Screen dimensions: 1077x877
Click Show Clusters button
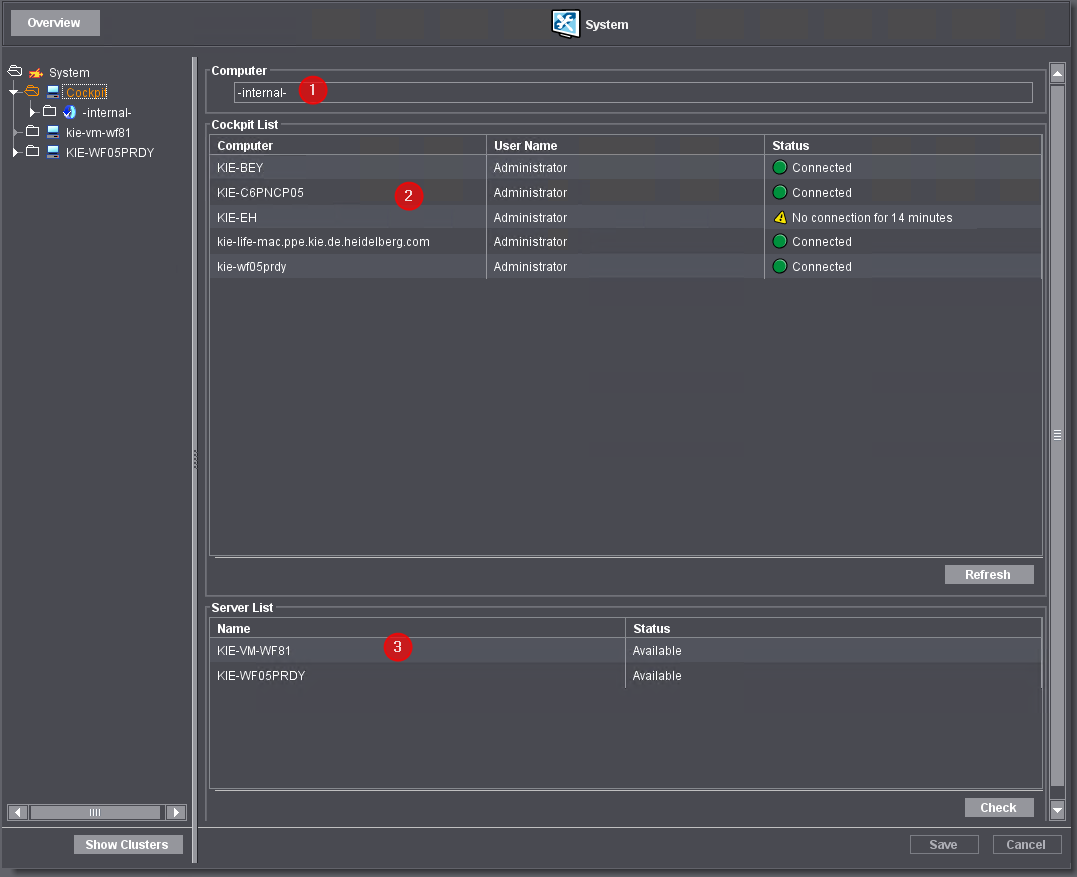tap(127, 845)
